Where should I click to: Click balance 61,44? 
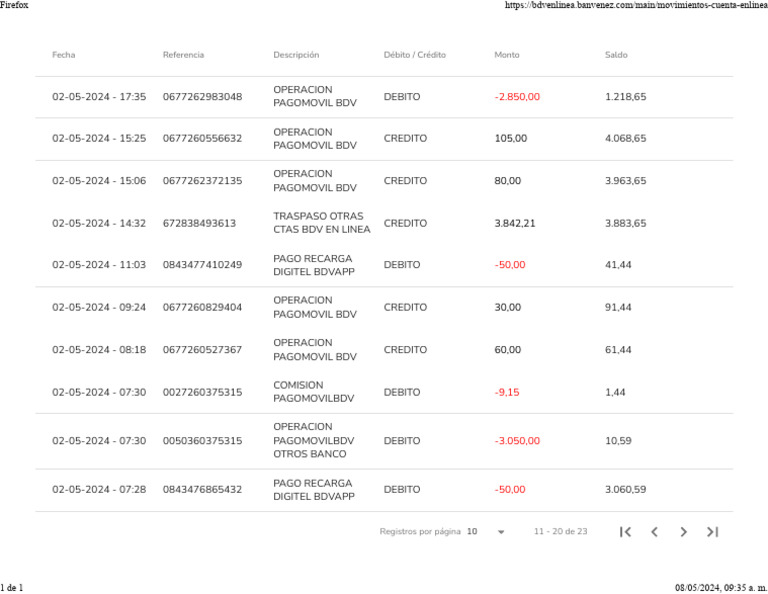pyautogui.click(x=618, y=350)
